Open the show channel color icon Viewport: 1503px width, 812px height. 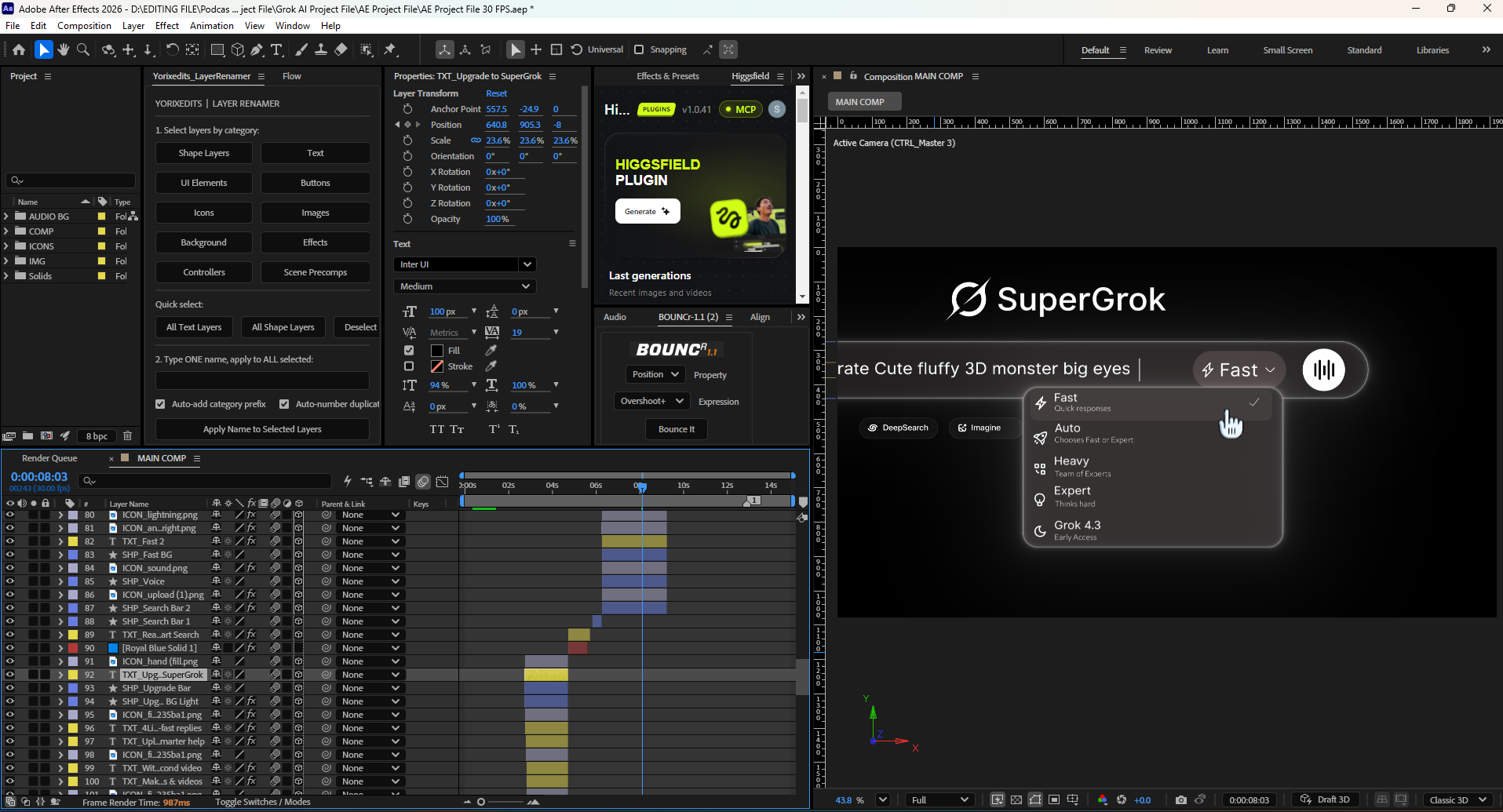(1103, 799)
